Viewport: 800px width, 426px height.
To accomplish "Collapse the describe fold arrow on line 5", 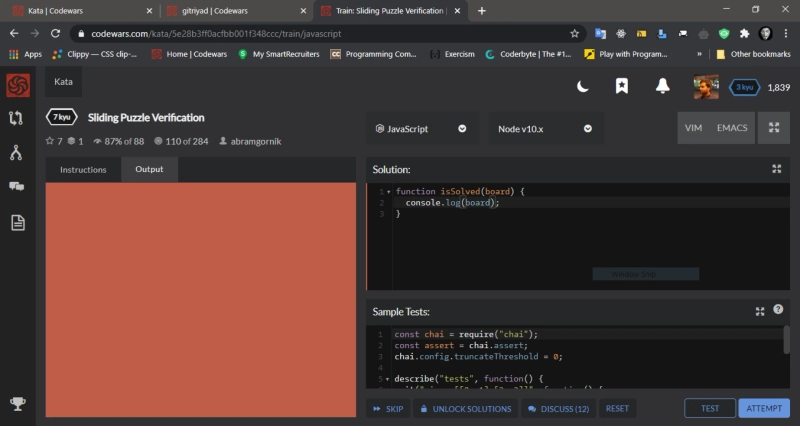I will (387, 379).
